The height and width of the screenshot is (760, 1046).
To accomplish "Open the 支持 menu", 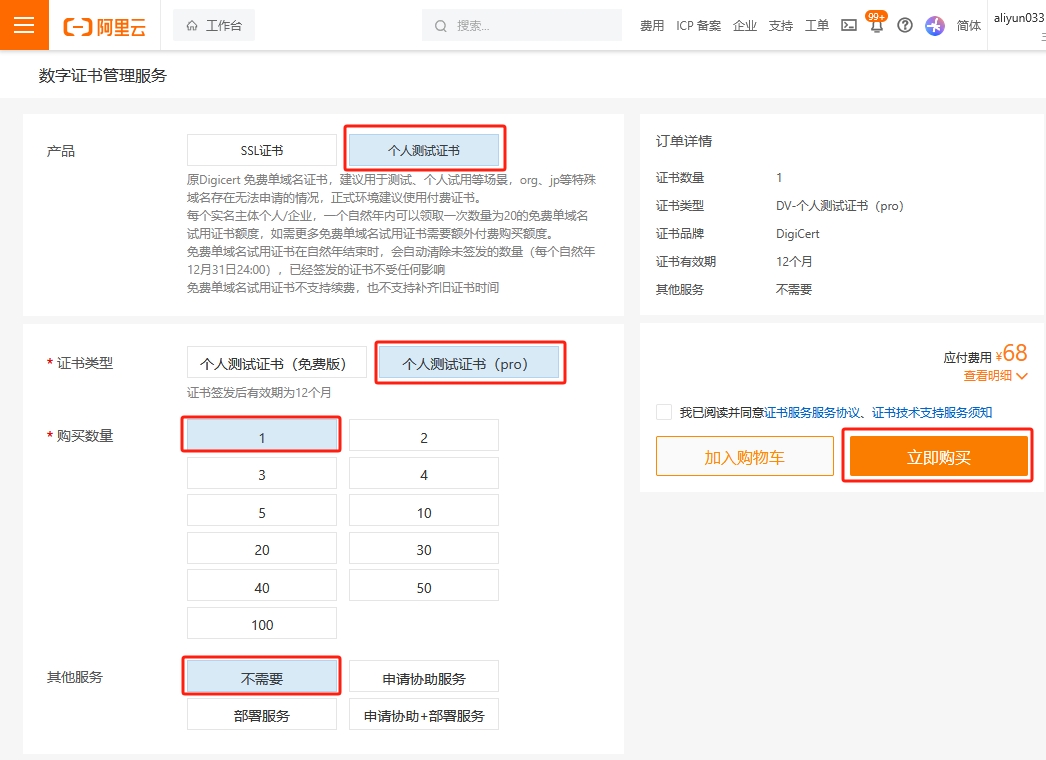I will point(780,26).
